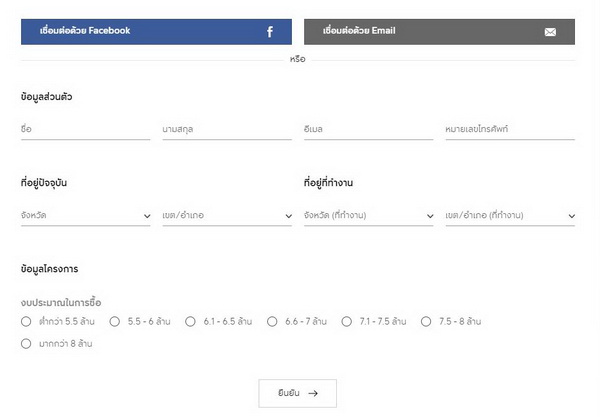
Task: Pick the 6.6 - 7 ล้าน radio
Action: click(272, 322)
